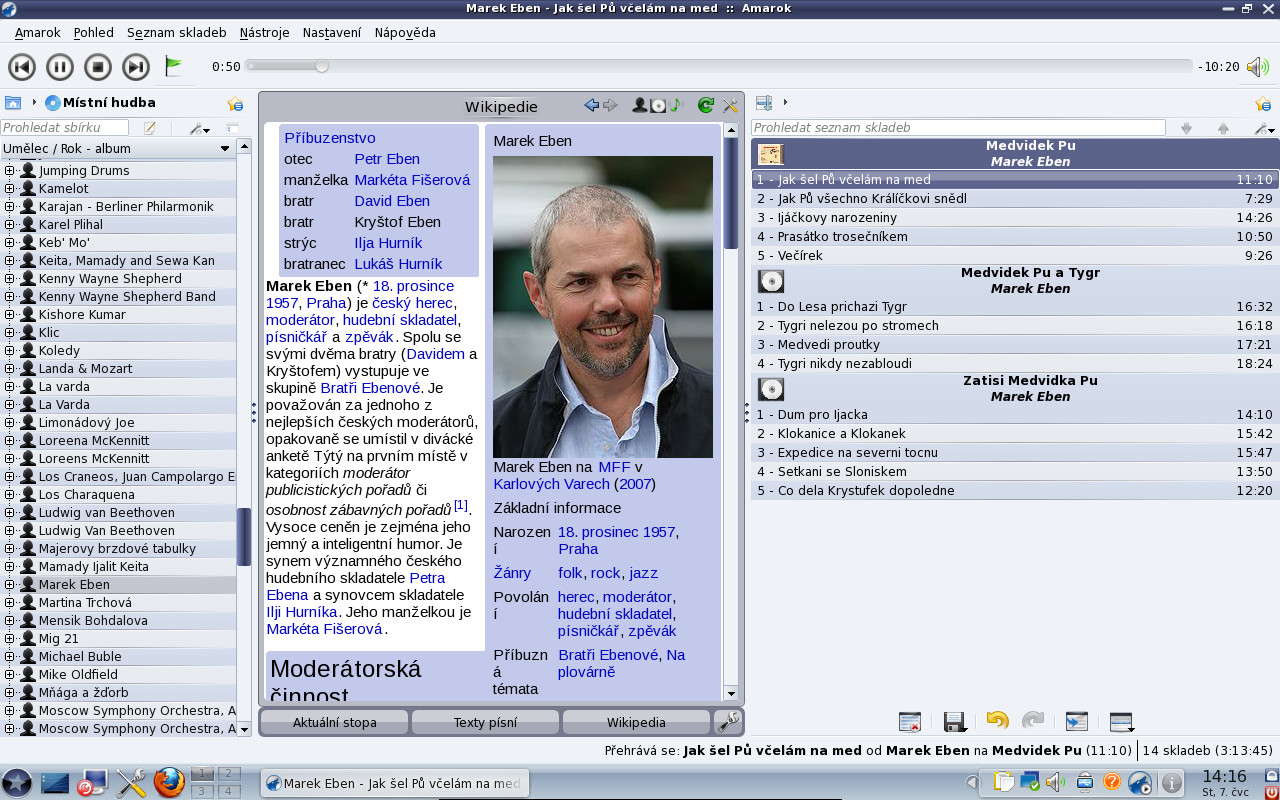Expand the Marek Eben artist node
Viewport: 1280px width, 800px height.
[x=10, y=585]
